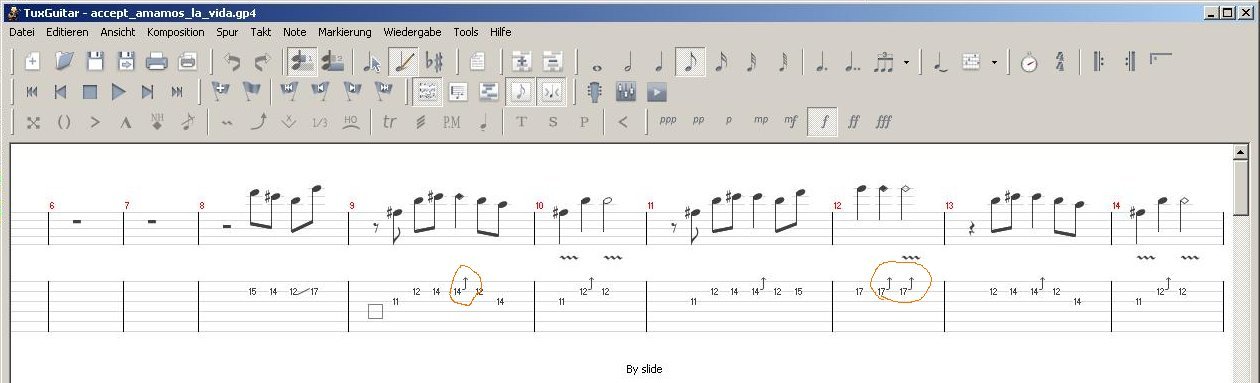Jump to last marker flag
Viewport: 1260px width, 383px height.
coord(384,92)
